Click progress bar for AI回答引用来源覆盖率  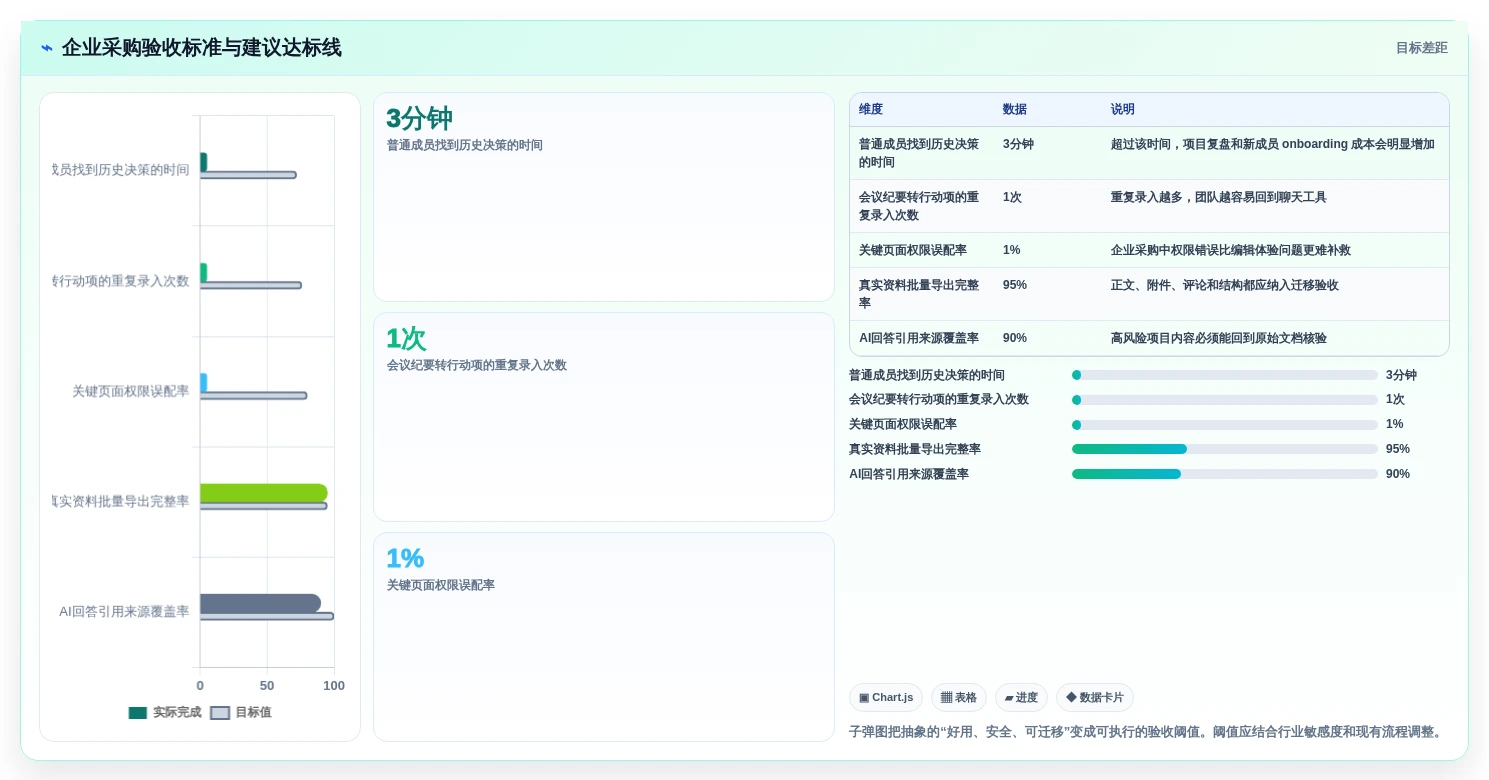tap(1224, 474)
